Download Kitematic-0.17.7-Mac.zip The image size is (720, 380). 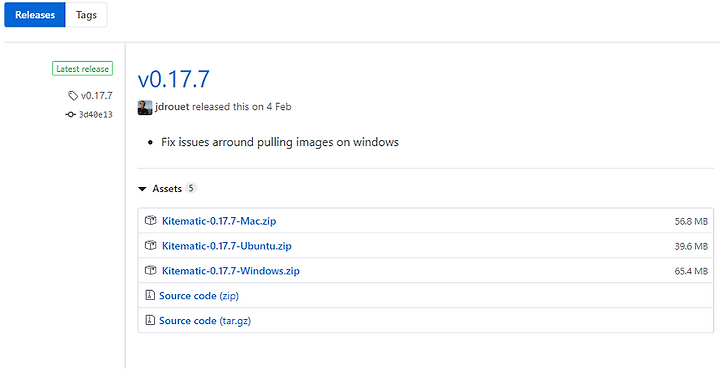(219, 221)
